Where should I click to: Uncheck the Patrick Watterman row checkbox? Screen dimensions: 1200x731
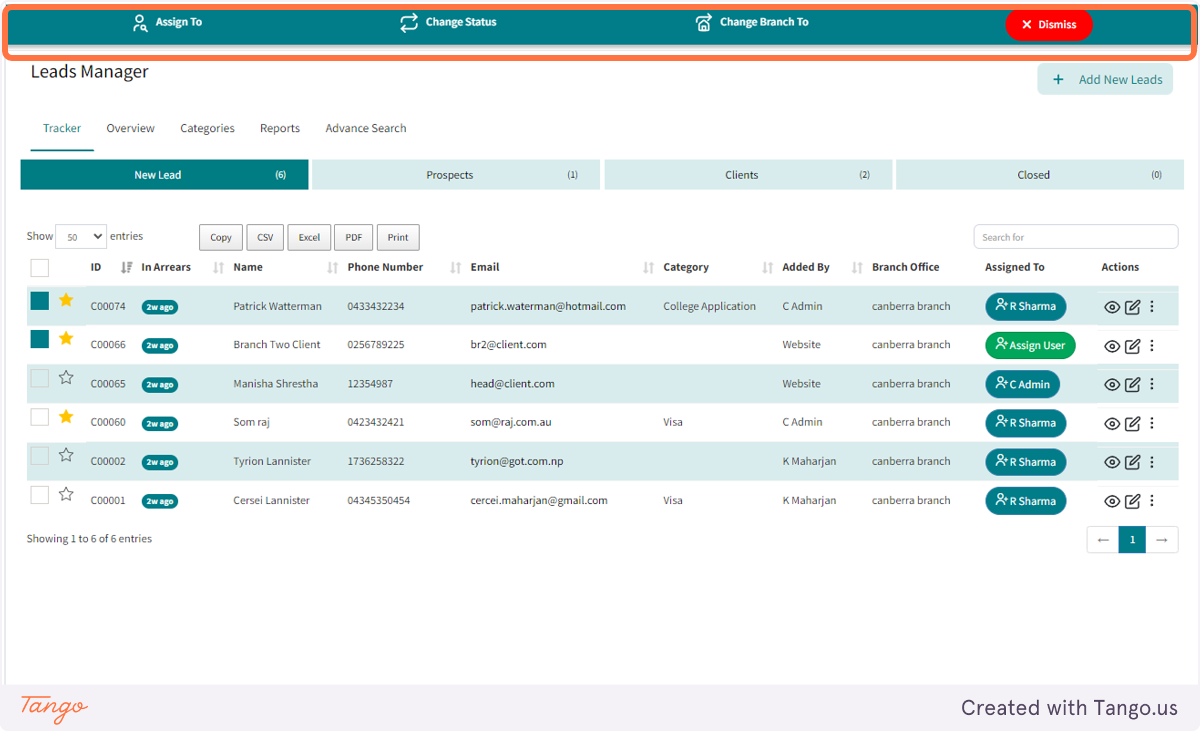[x=40, y=300]
